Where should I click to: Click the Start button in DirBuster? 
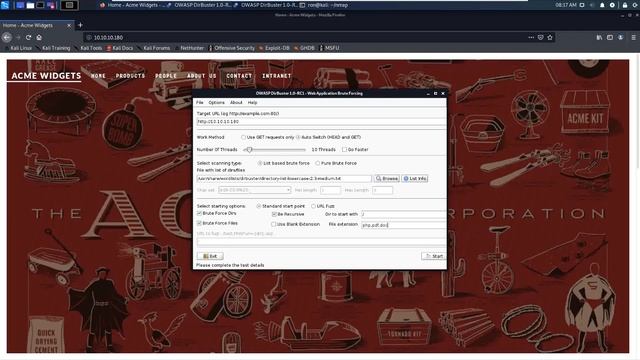click(x=434, y=256)
